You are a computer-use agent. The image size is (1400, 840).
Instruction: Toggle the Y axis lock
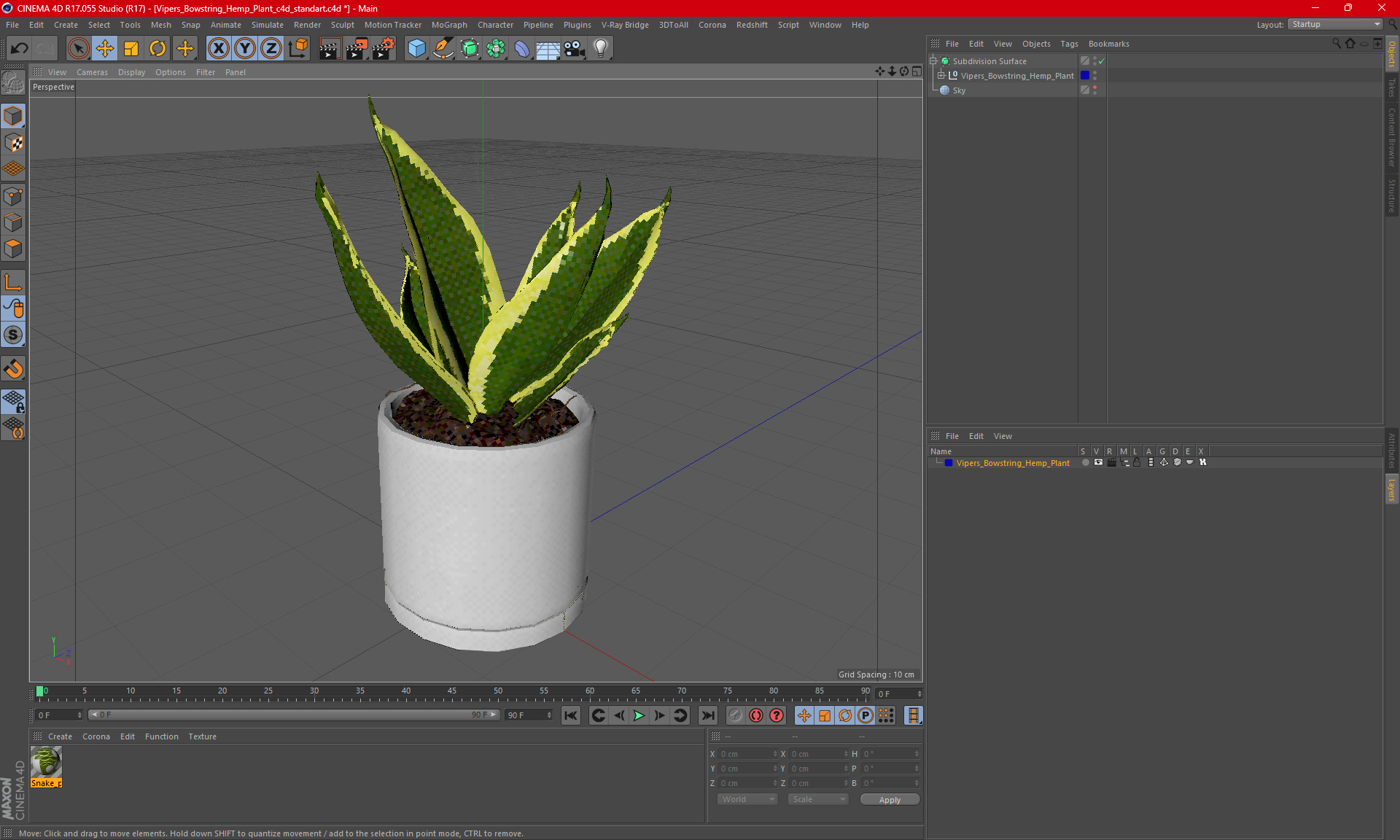point(245,48)
